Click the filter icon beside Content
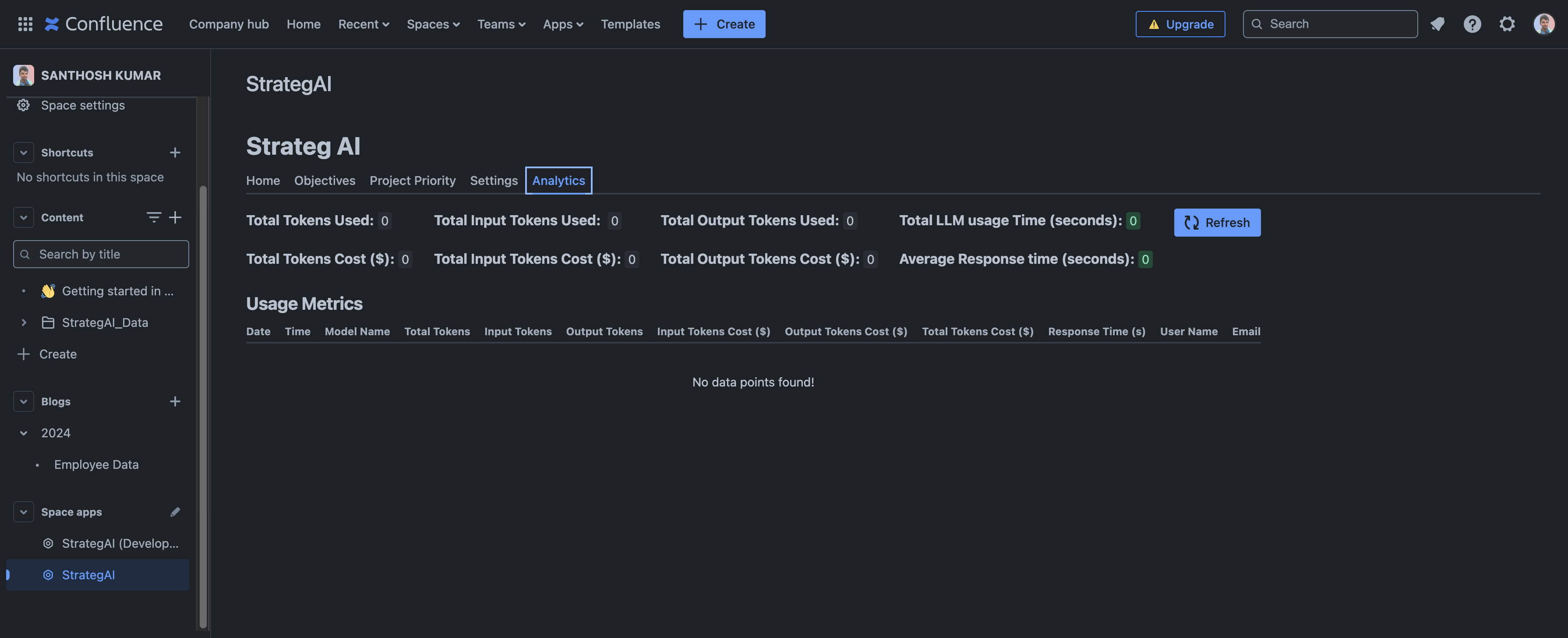Screen dimensions: 1568x638 [153, 217]
